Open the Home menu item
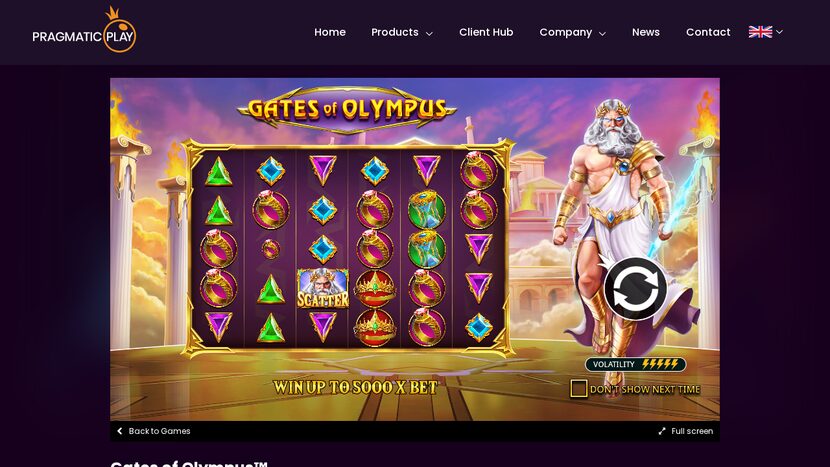 point(330,32)
